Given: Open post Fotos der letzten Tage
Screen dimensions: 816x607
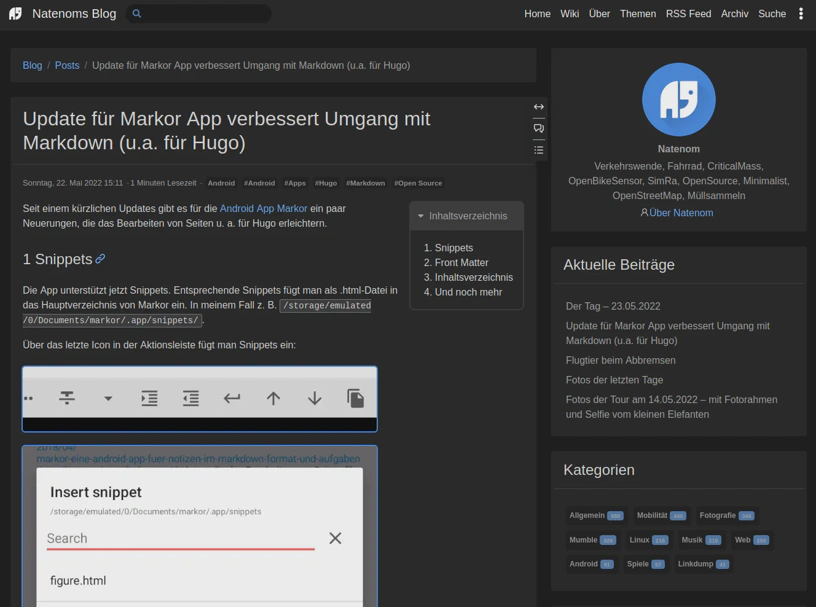Looking at the screenshot, I should [x=614, y=380].
